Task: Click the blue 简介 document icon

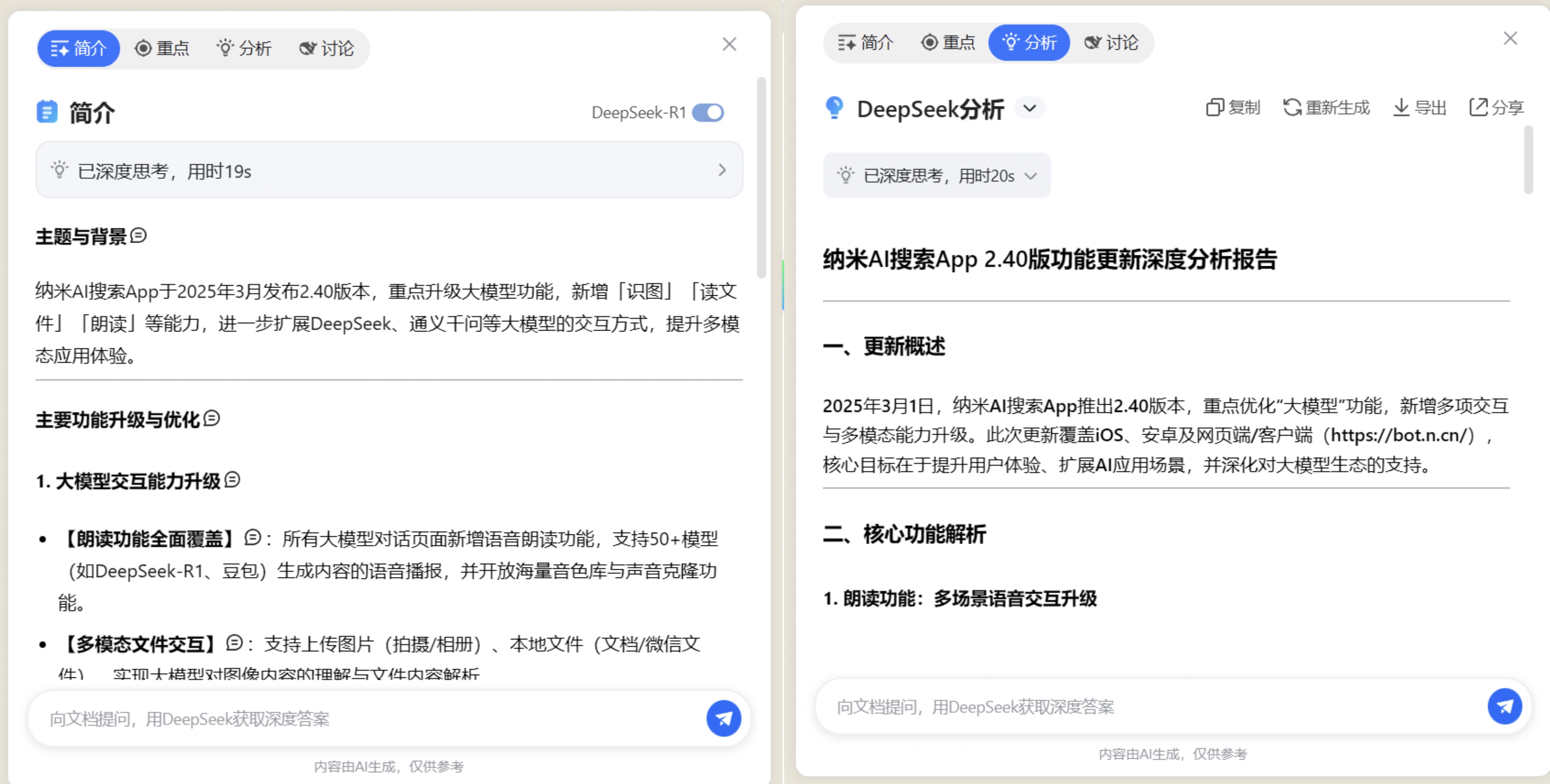Action: (47, 112)
